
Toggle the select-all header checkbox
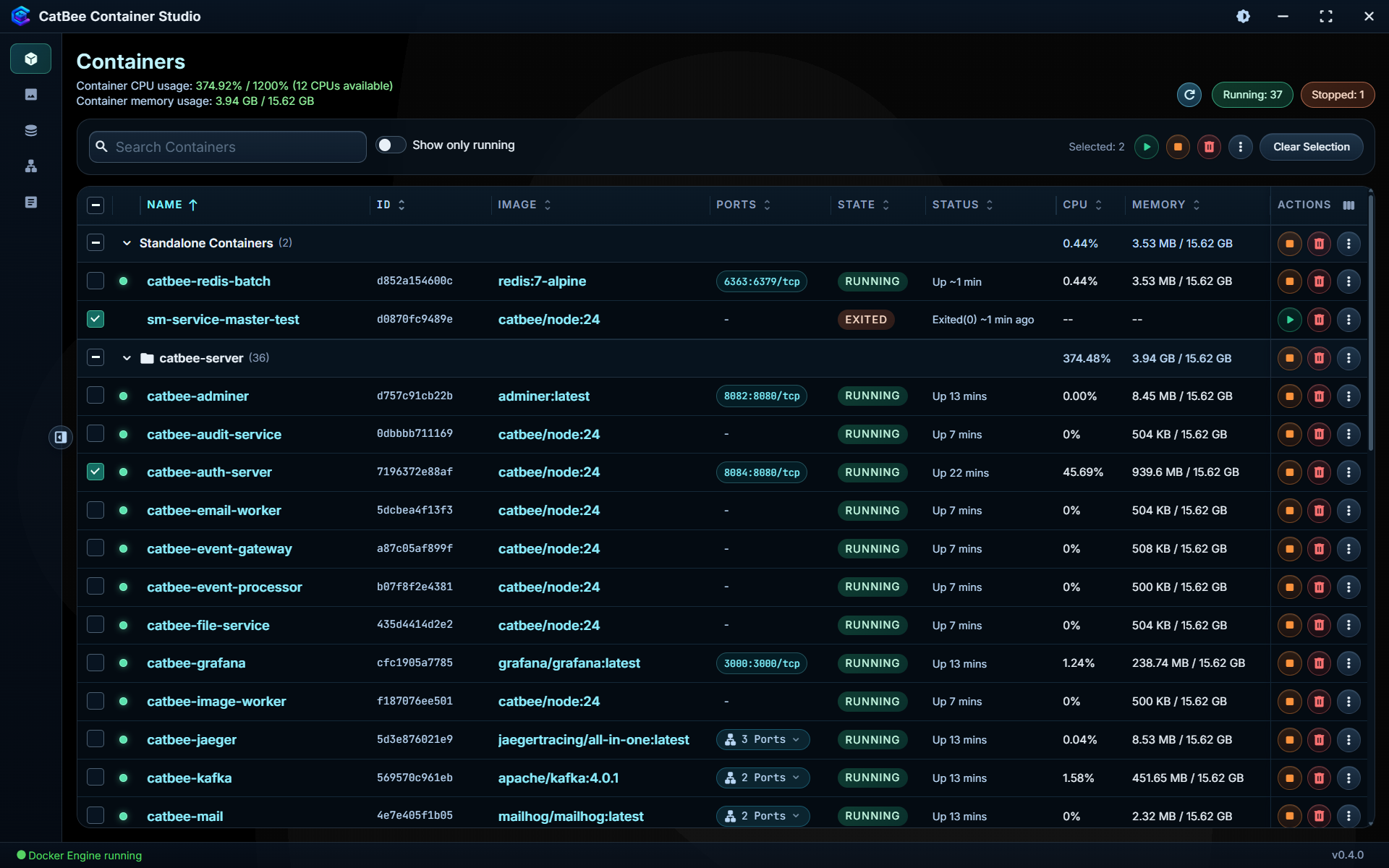point(95,205)
